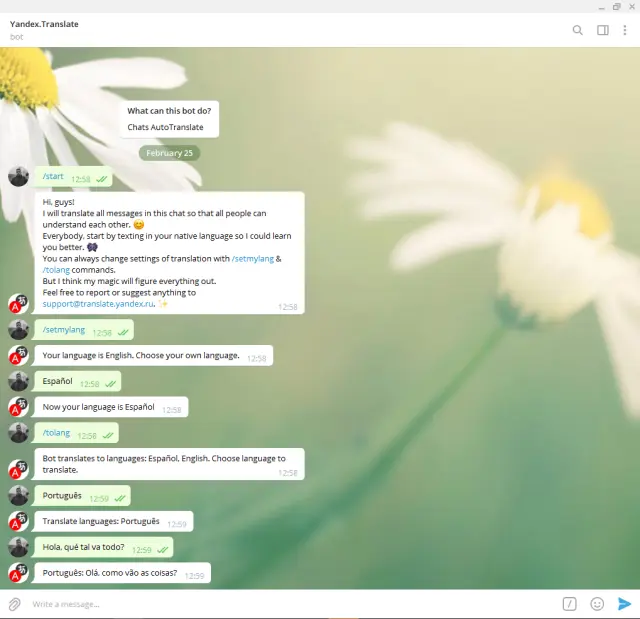Viewport: 640px width, 619px height.
Task: Toggle the right sidebar panel icon
Action: [603, 30]
